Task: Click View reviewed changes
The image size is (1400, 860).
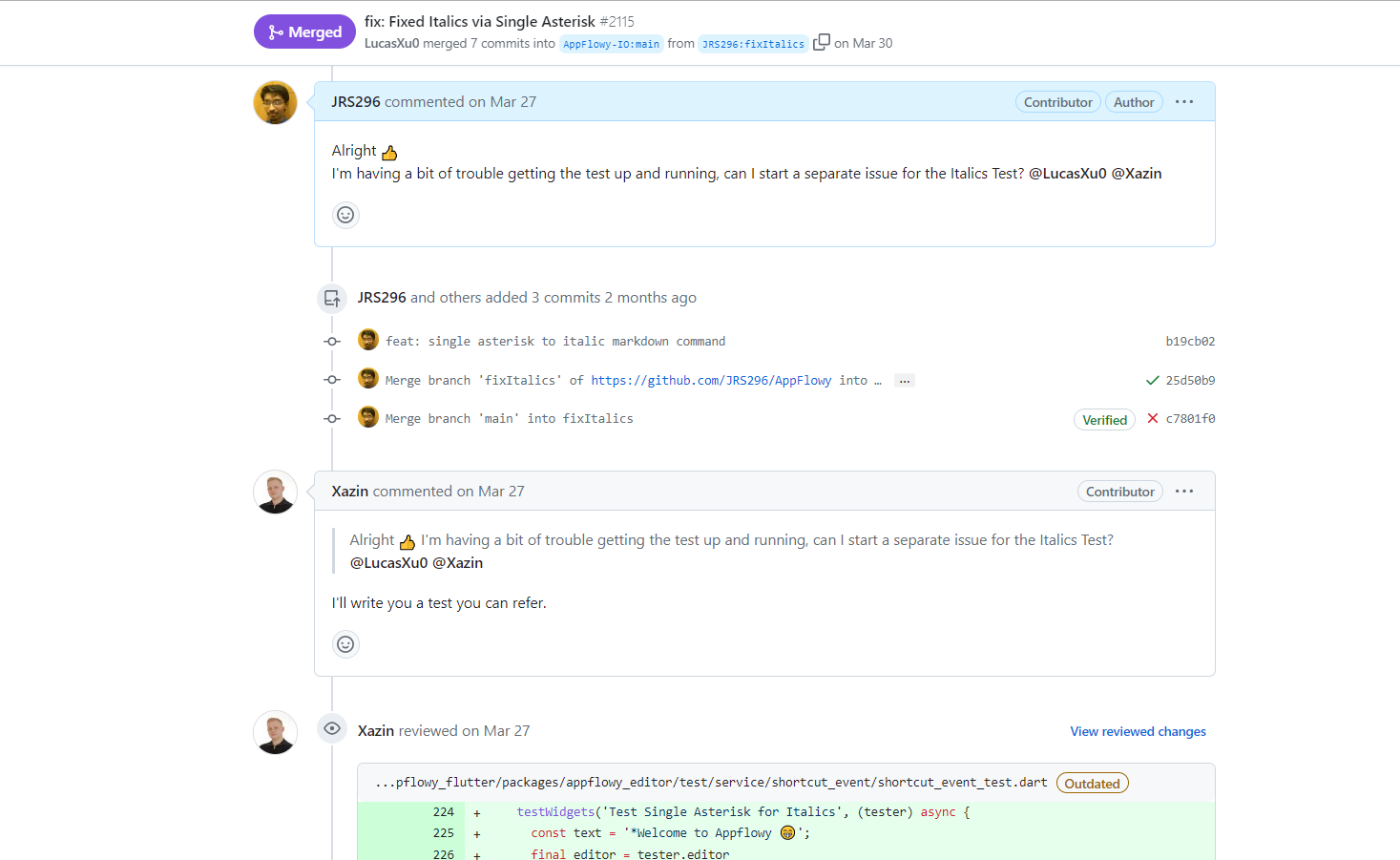Action: (1138, 731)
